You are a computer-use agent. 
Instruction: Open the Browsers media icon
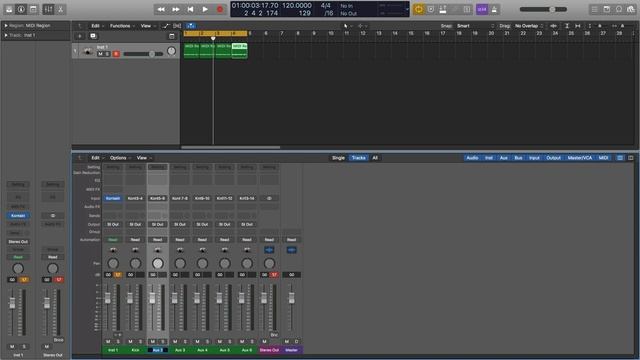631,9
